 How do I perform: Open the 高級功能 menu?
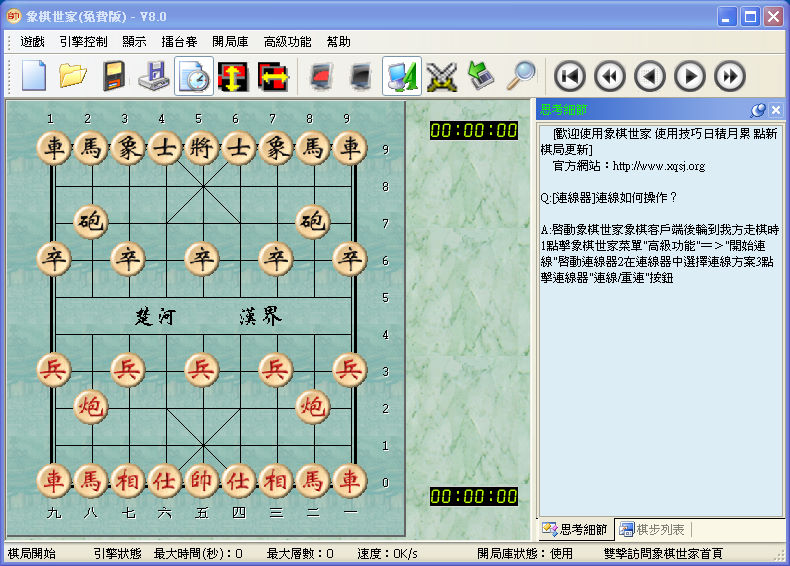tap(287, 42)
